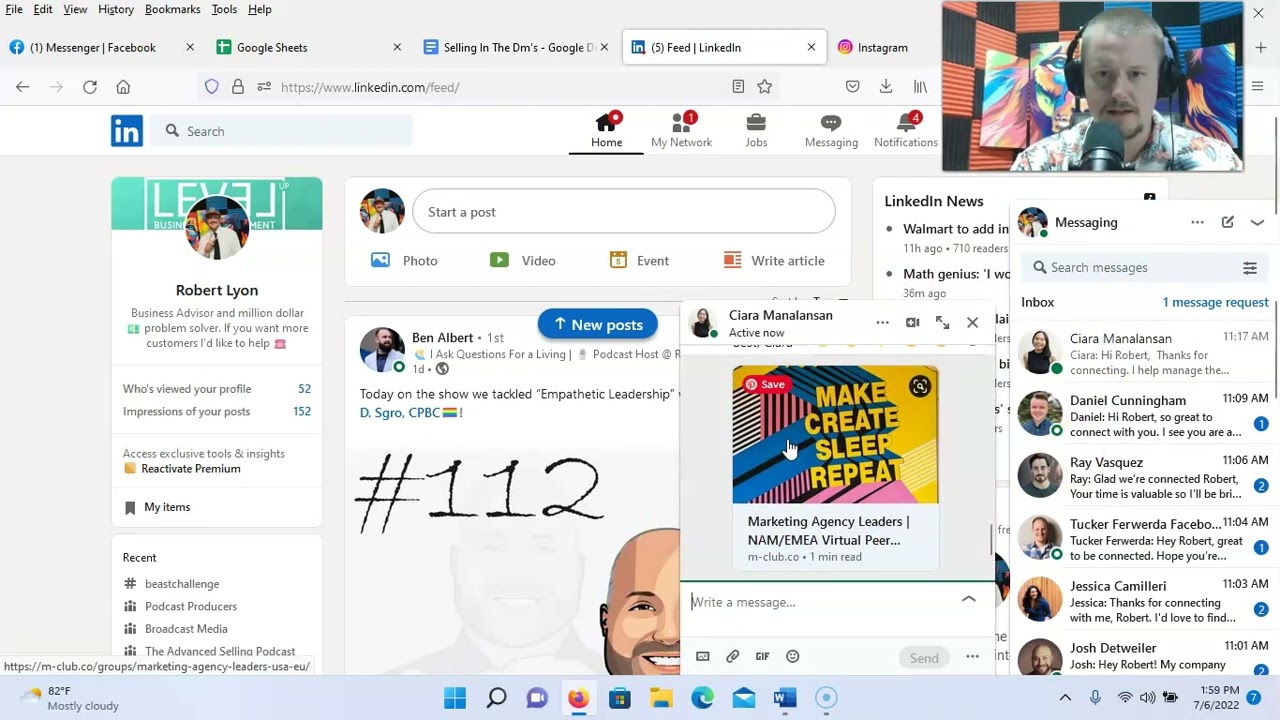1280x720 pixels.
Task: Open 1 message request link
Action: pos(1215,302)
